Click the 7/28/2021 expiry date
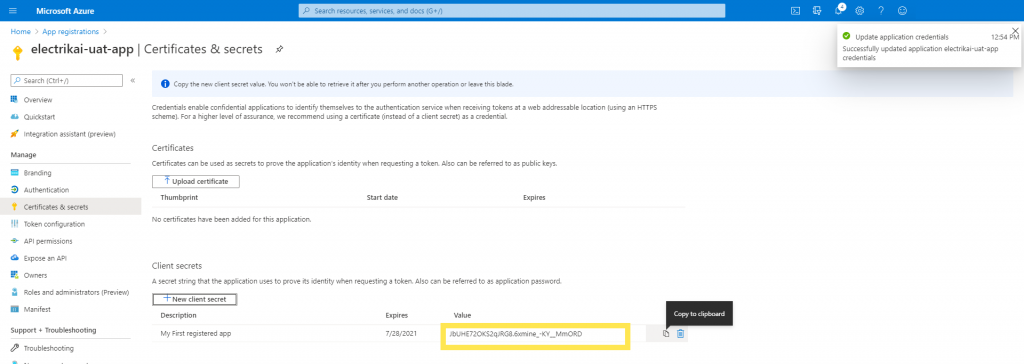The image size is (1024, 364). (400, 334)
